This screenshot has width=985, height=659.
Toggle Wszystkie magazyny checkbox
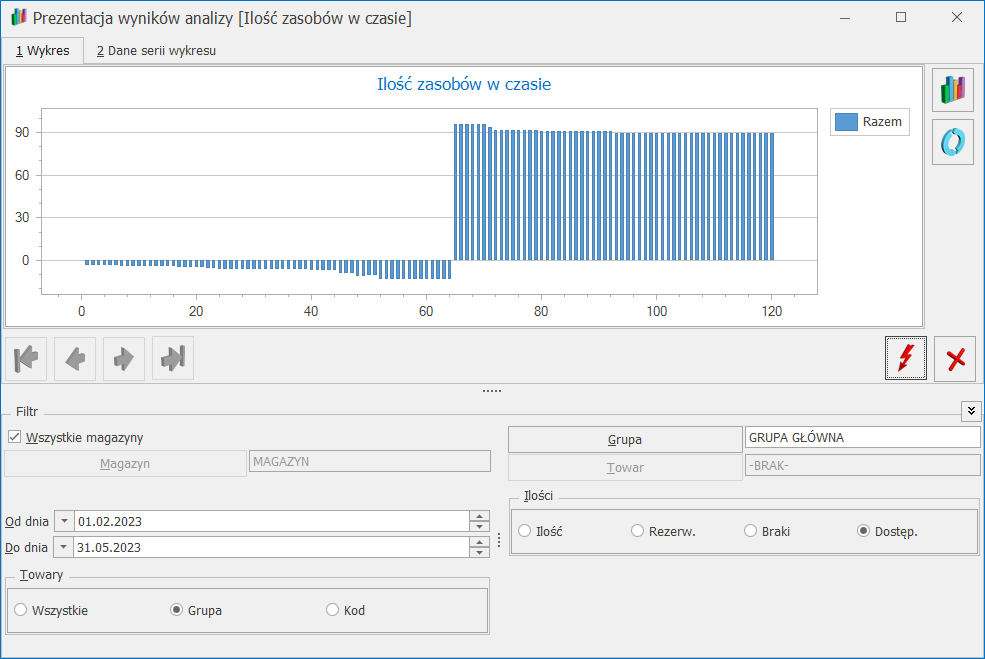coord(14,437)
